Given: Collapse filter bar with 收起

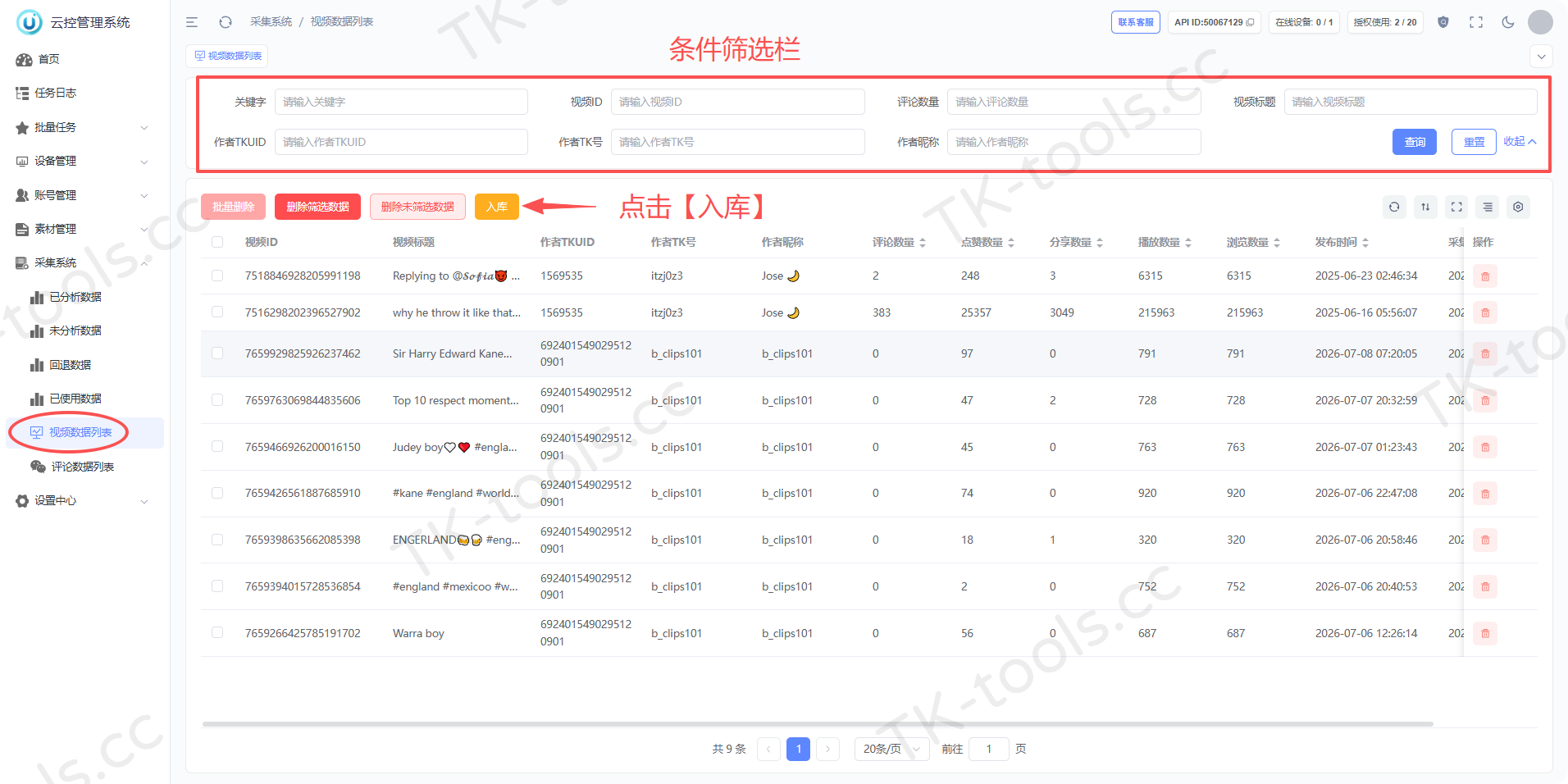Looking at the screenshot, I should tap(1520, 141).
